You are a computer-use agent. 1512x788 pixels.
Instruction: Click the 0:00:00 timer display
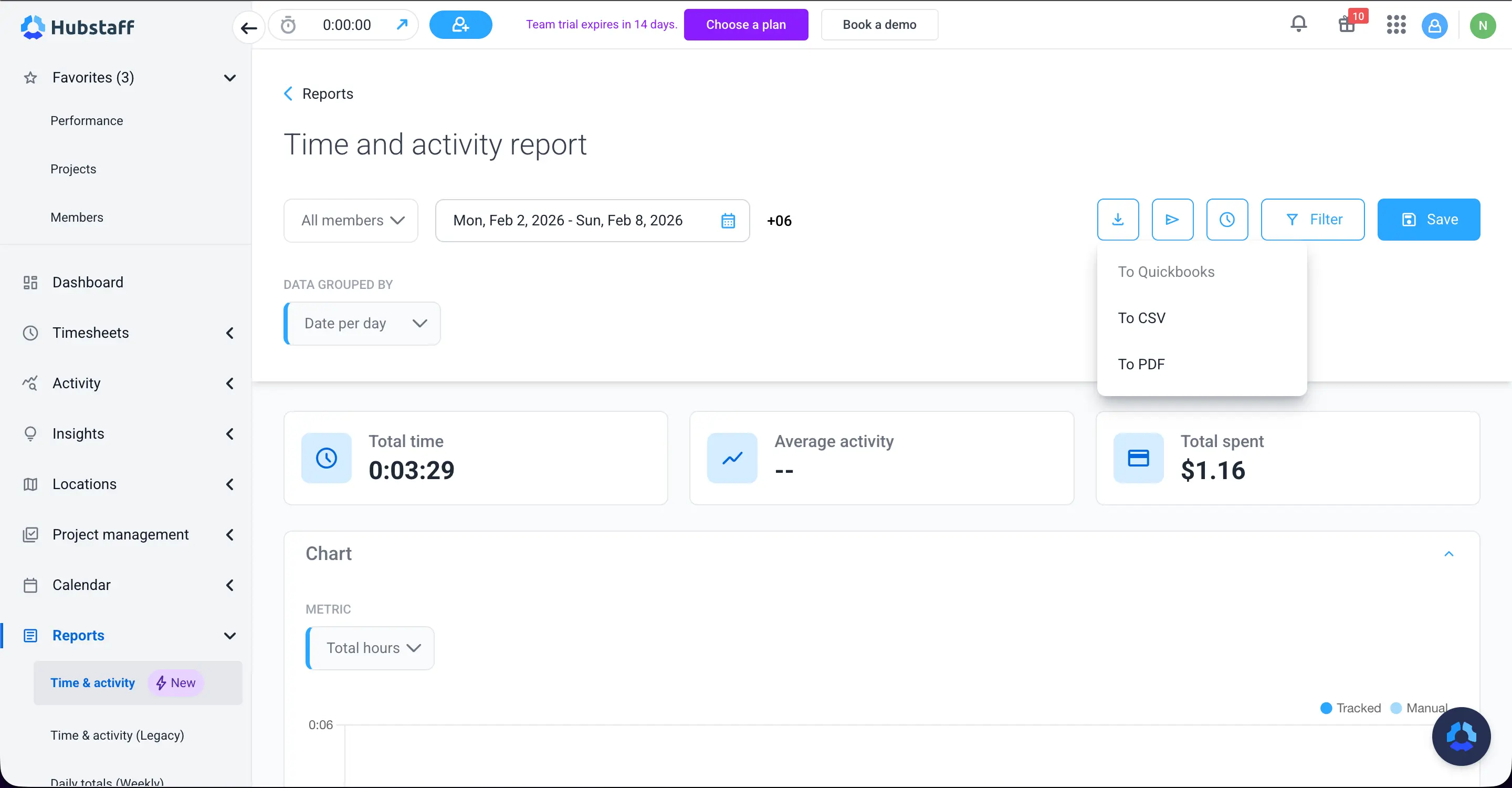click(x=347, y=25)
